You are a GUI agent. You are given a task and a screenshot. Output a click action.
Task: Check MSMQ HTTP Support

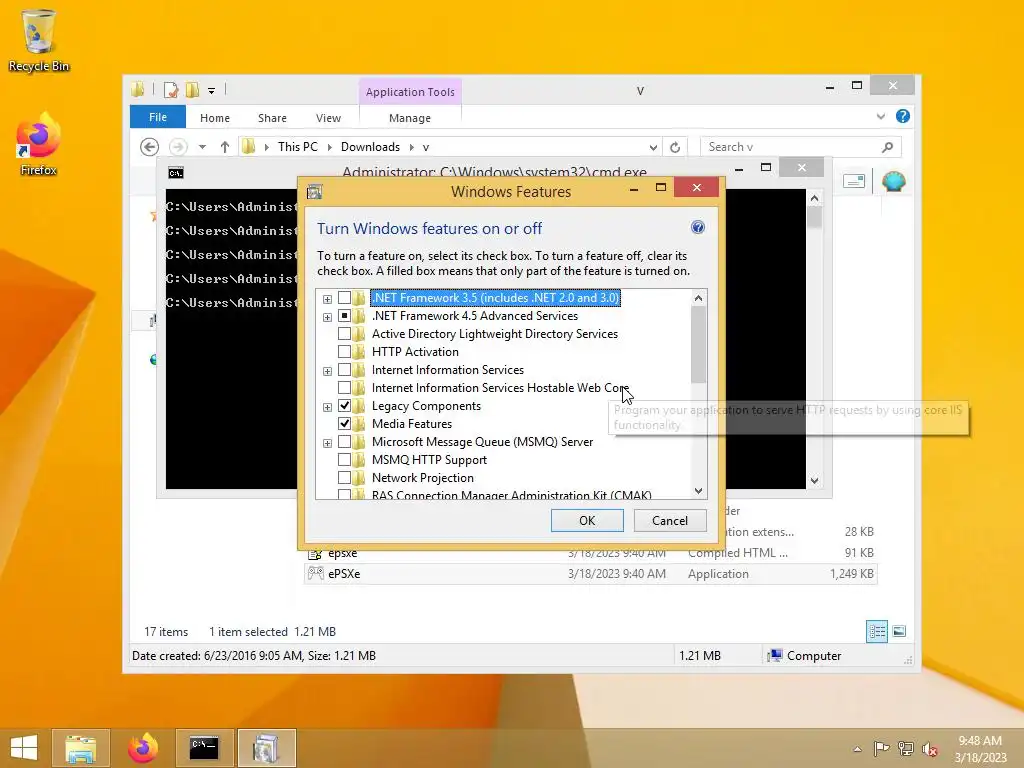(x=344, y=460)
